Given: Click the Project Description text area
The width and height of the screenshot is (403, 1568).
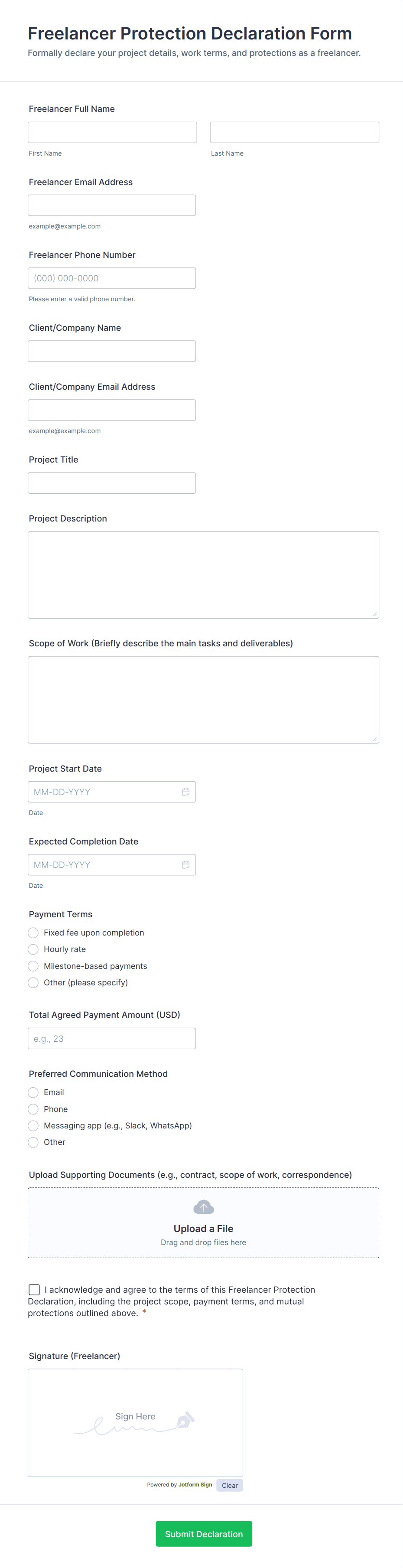Looking at the screenshot, I should [x=203, y=574].
